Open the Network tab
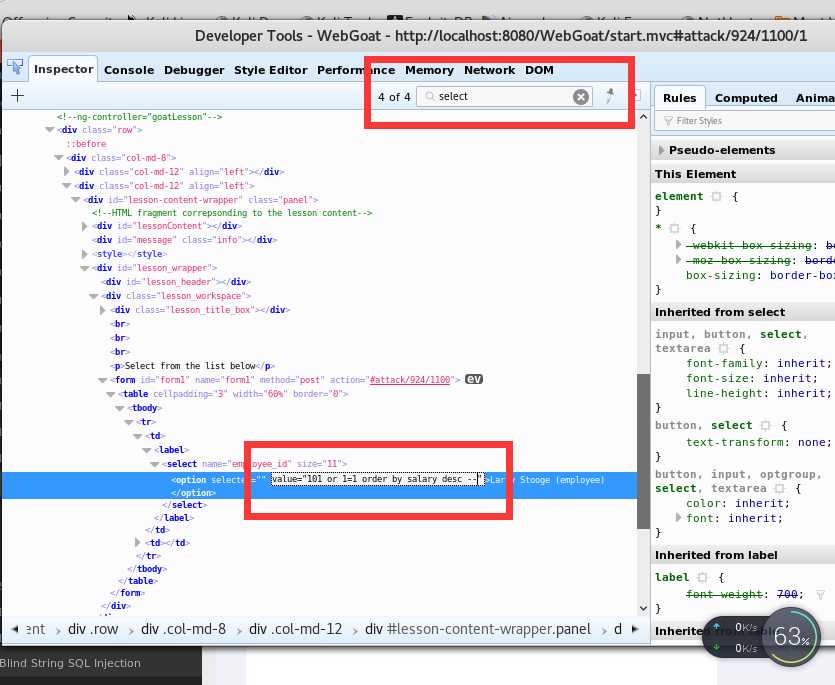 [489, 70]
